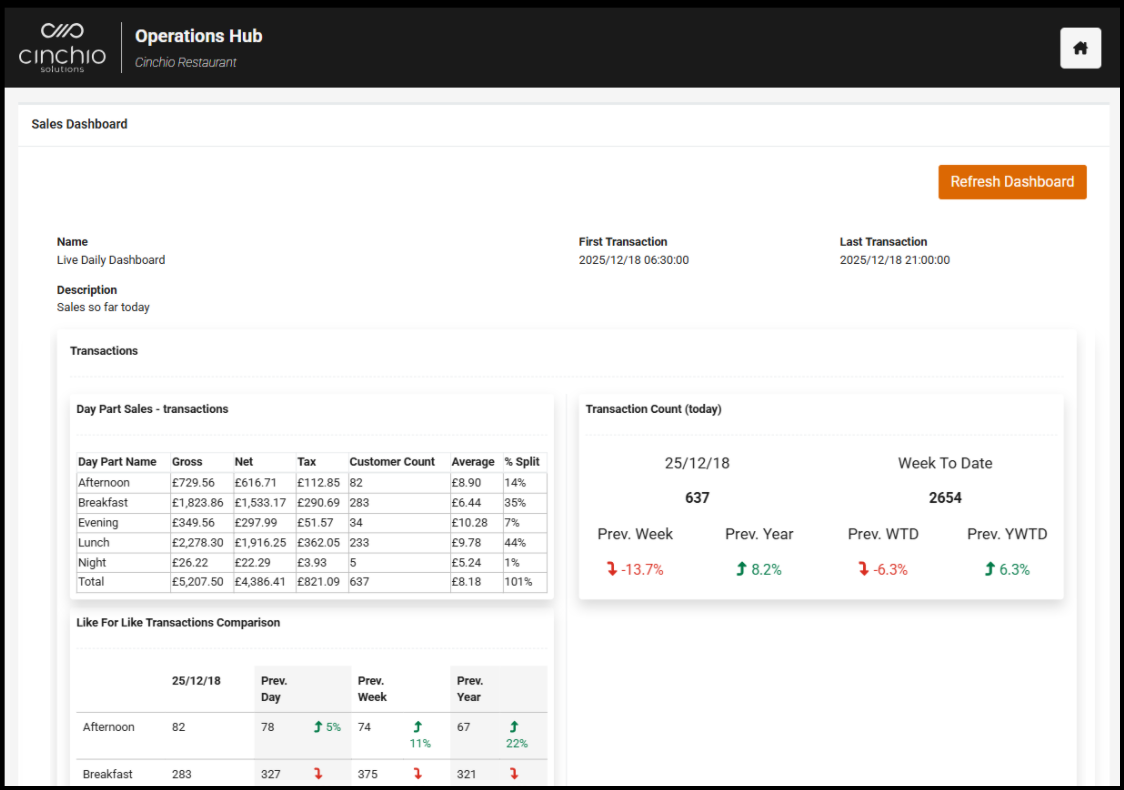The width and height of the screenshot is (1124, 790).
Task: Click red down arrow beside -13.7%
Action: [x=611, y=569]
